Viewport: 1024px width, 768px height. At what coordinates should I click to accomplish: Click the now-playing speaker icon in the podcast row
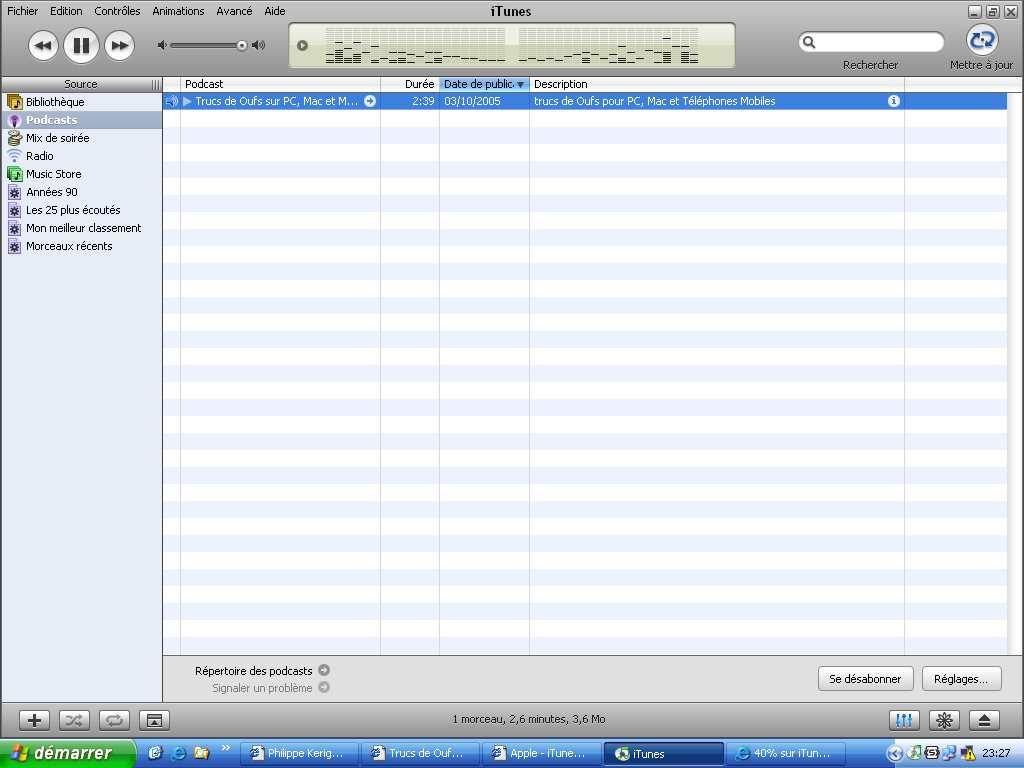click(x=171, y=101)
